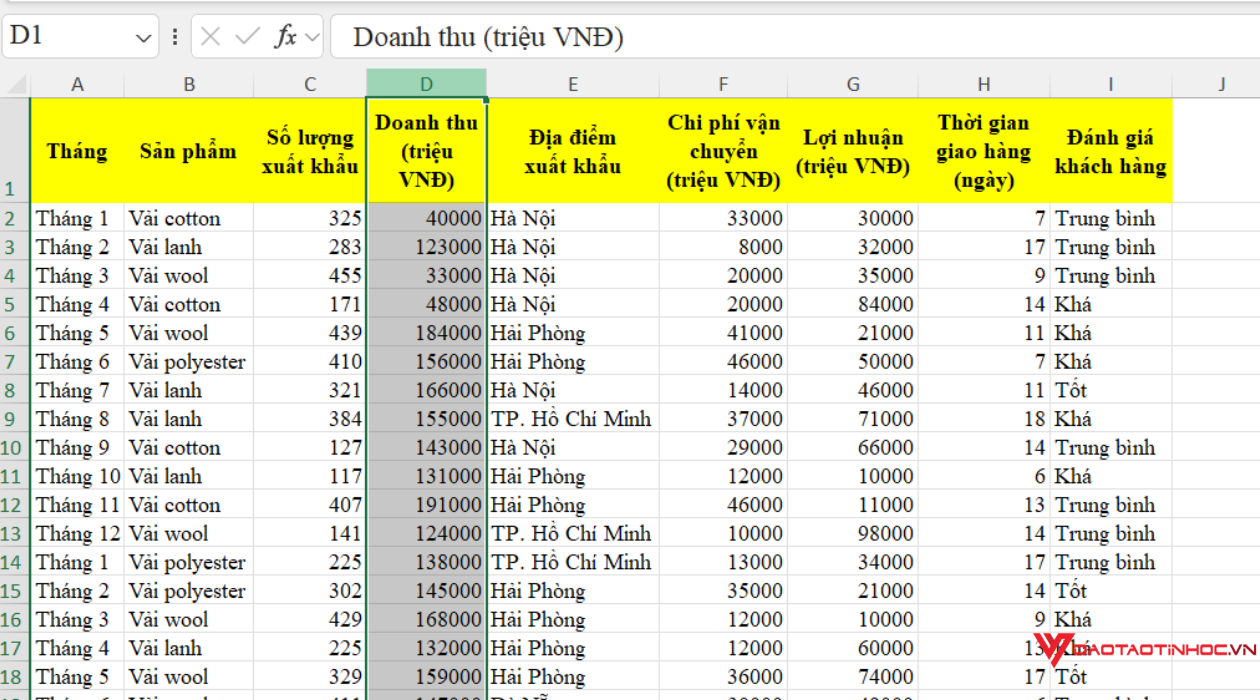The width and height of the screenshot is (1260, 700).
Task: Select "TP. Hồ Chí Minh" in row 9
Action: pos(573,419)
